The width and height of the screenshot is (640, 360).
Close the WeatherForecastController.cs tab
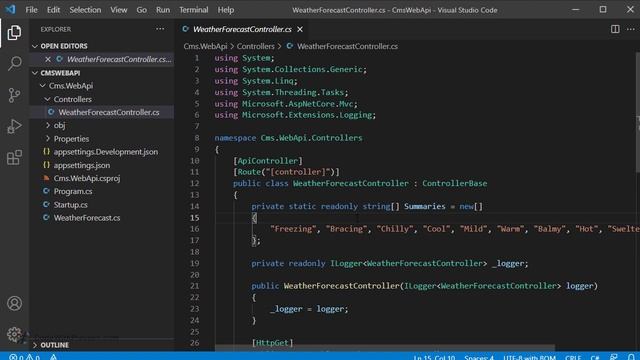(300, 29)
